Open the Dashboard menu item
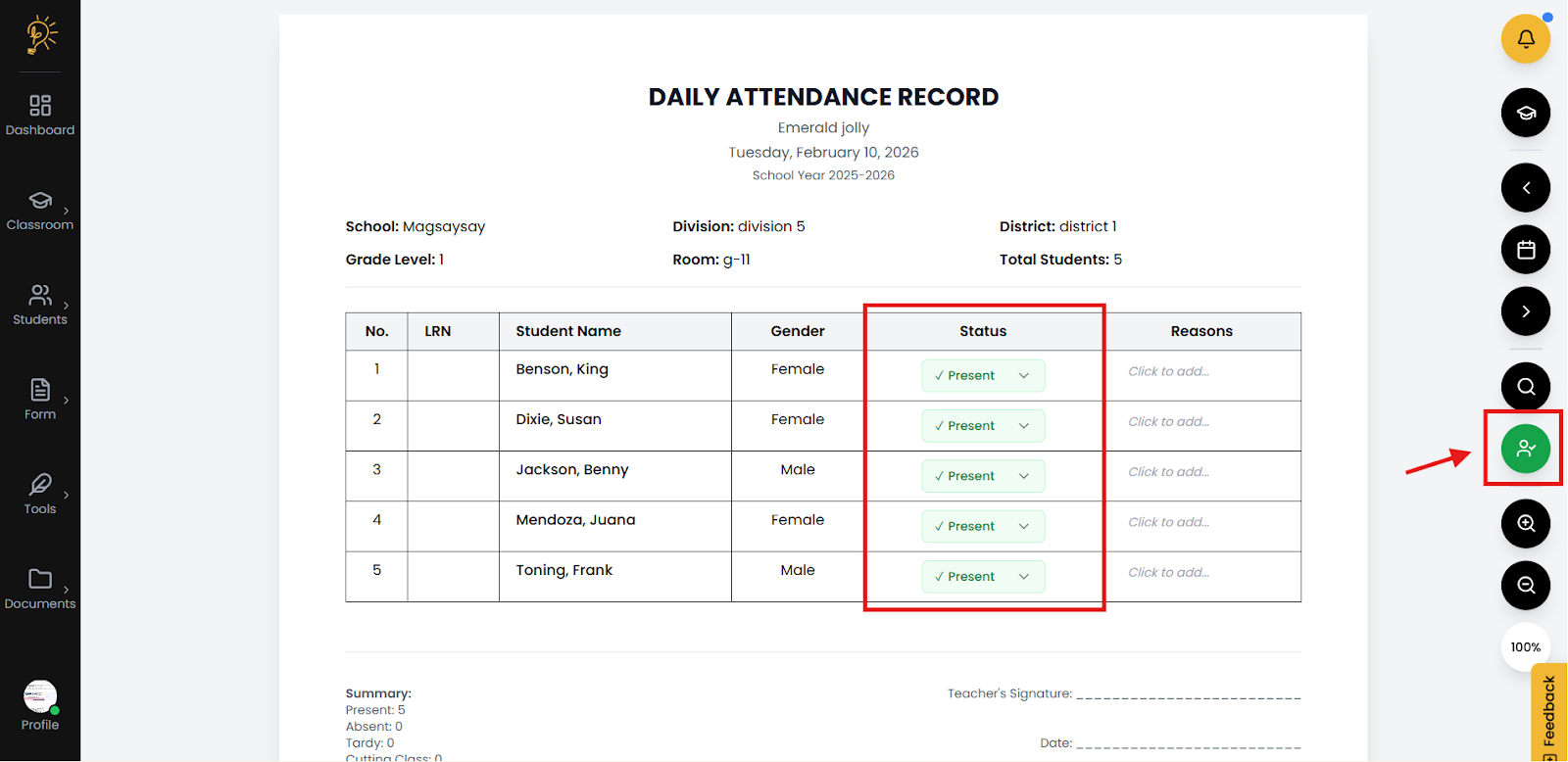This screenshot has width=1568, height=762. 40,115
